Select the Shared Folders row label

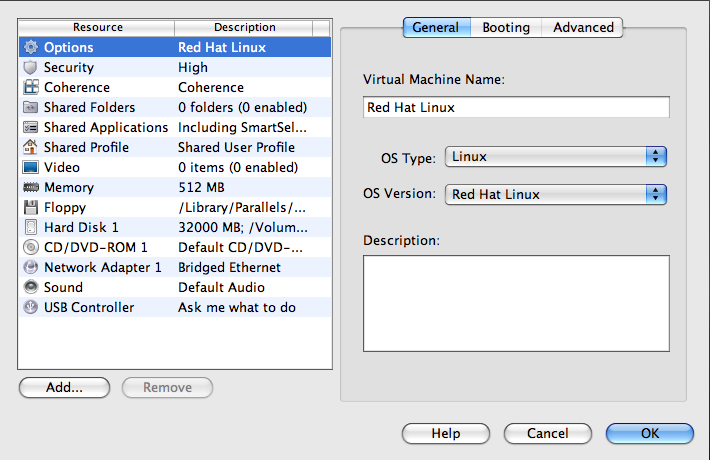90,107
